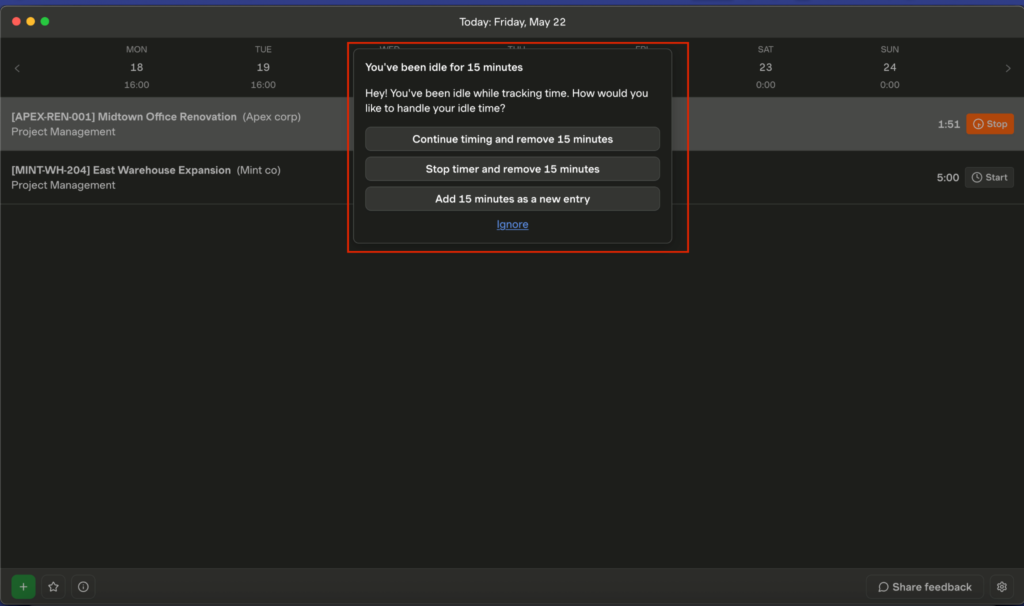
Task: Open favorites with the star icon
Action: click(x=54, y=586)
